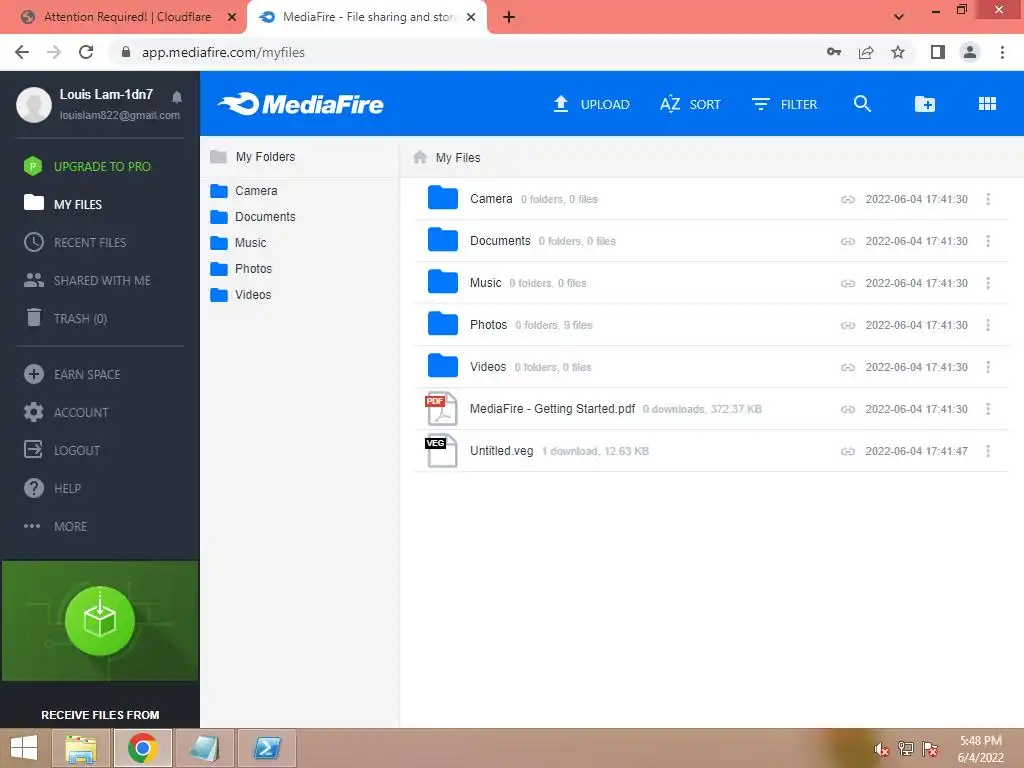The height and width of the screenshot is (768, 1024).
Task: Click the green box download promo icon
Action: (x=100, y=620)
